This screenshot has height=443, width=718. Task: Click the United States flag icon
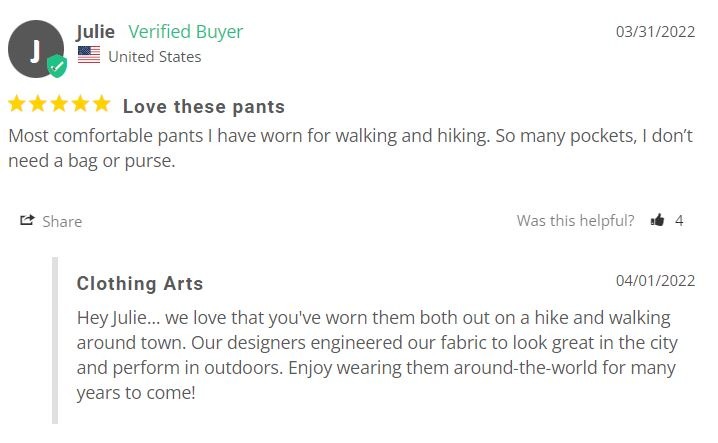click(89, 55)
